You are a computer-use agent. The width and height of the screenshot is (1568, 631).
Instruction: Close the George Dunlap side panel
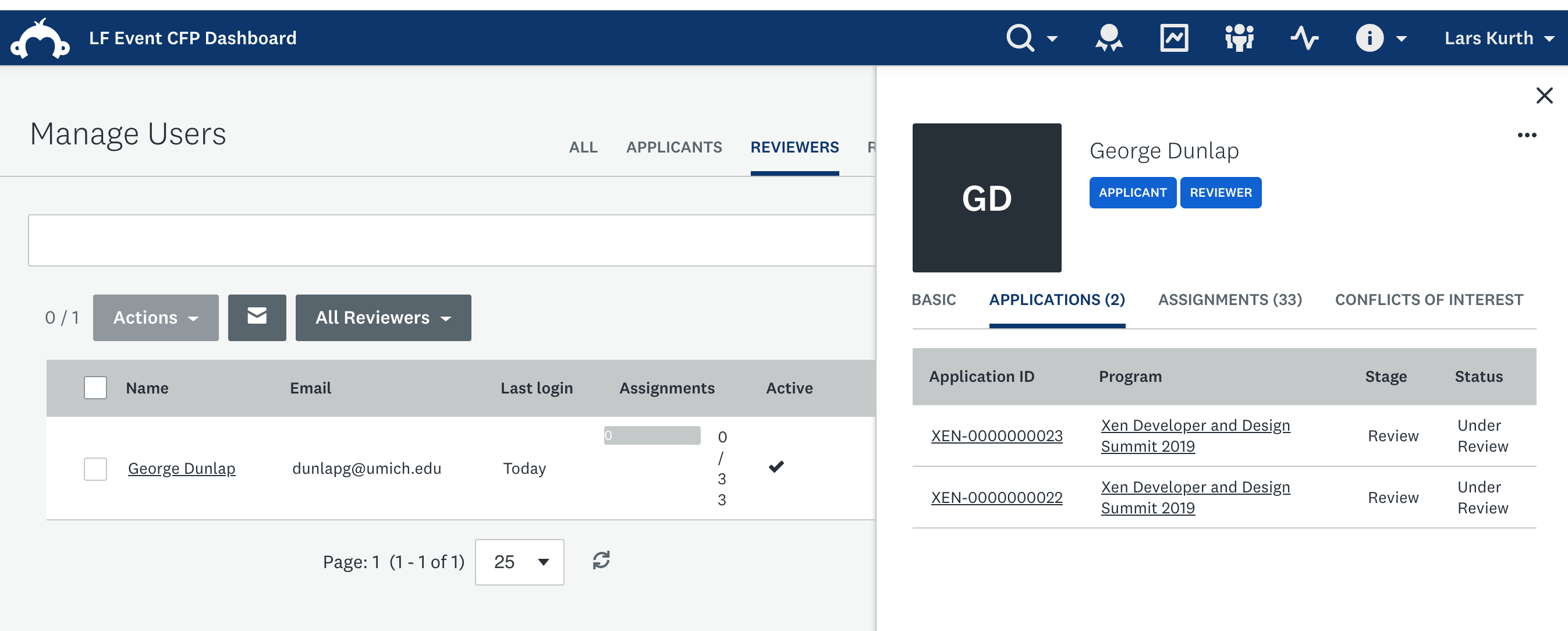[x=1544, y=95]
